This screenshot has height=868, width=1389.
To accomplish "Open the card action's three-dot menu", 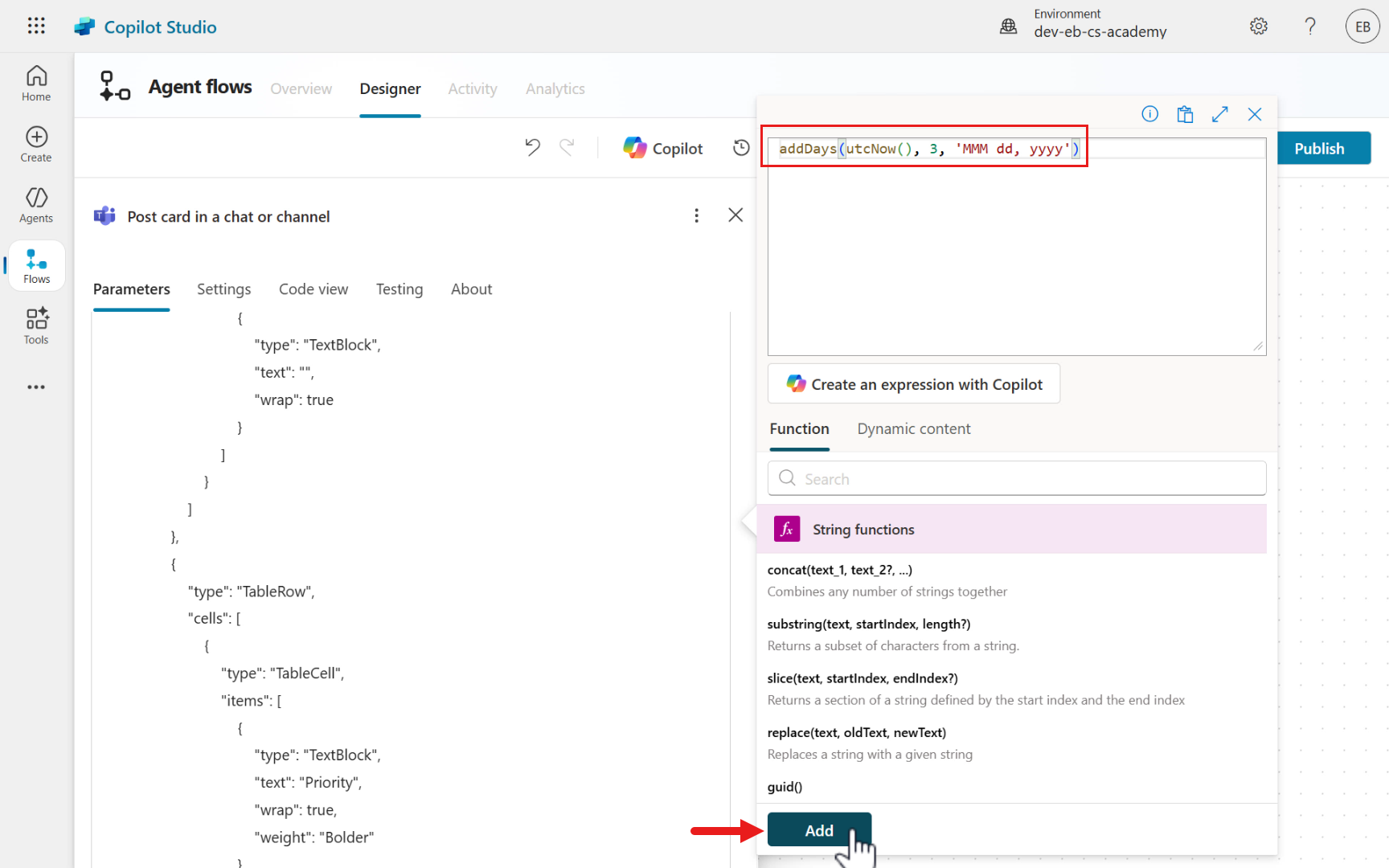I will pyautogui.click(x=696, y=215).
